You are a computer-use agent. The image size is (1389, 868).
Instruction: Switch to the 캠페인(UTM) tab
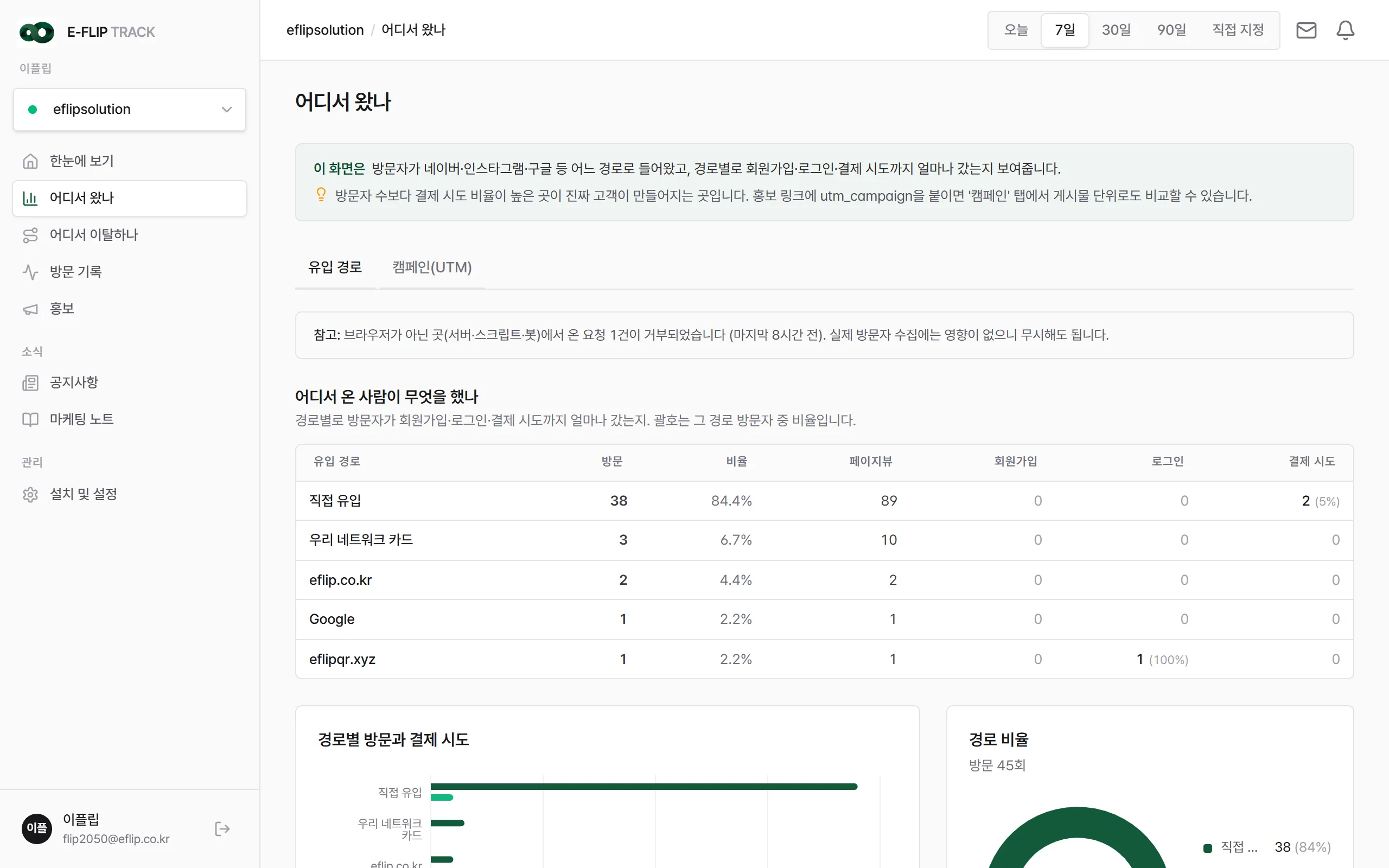(432, 267)
